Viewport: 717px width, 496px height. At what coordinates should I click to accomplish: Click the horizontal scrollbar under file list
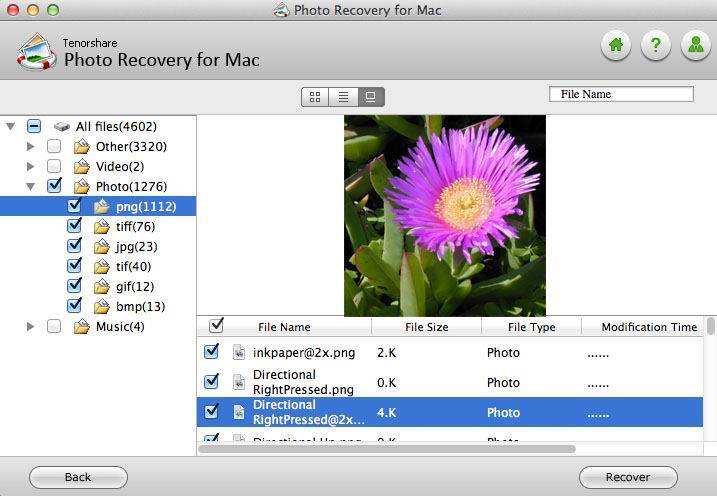387,449
